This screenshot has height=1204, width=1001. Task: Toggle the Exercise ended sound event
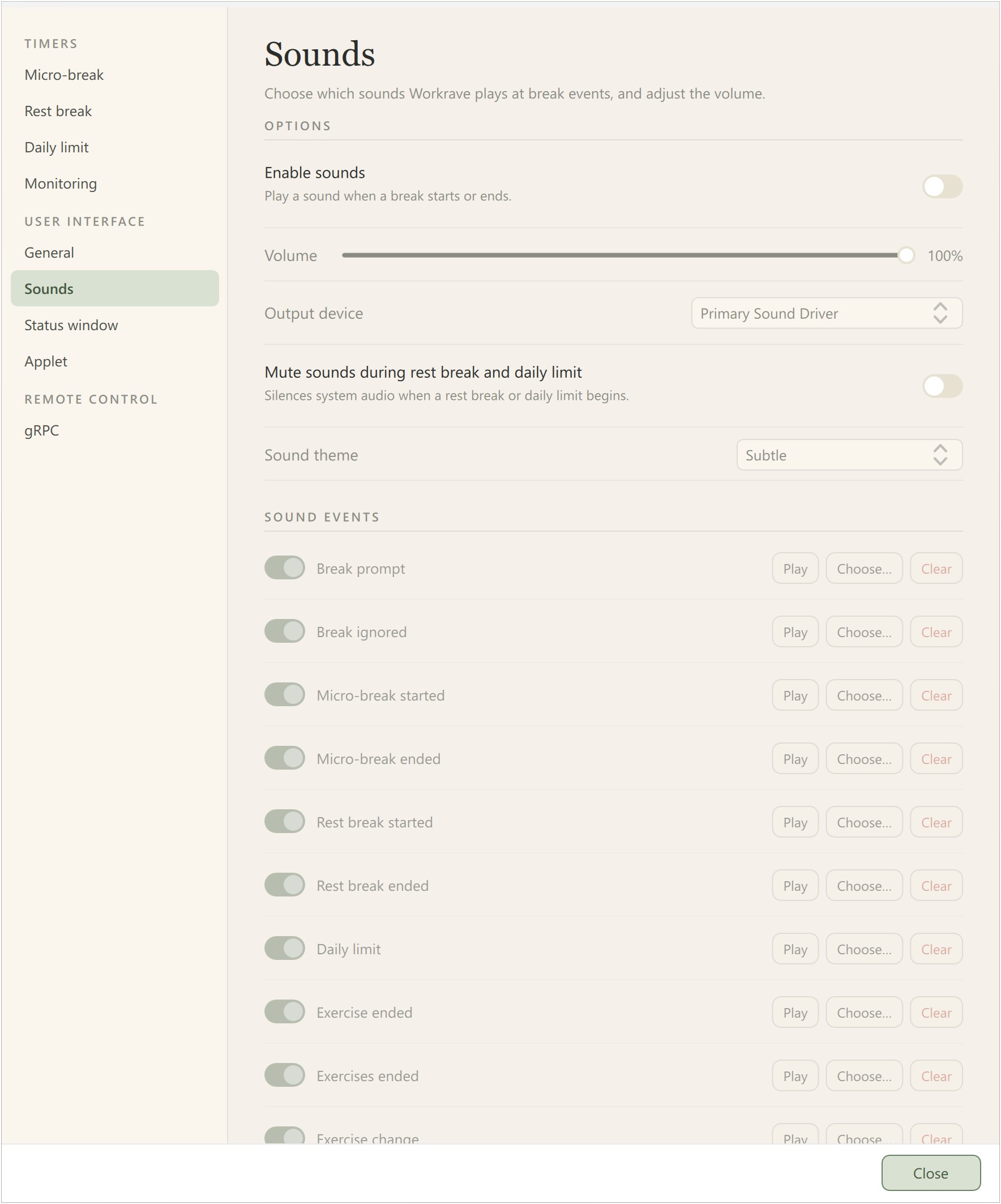(284, 1011)
